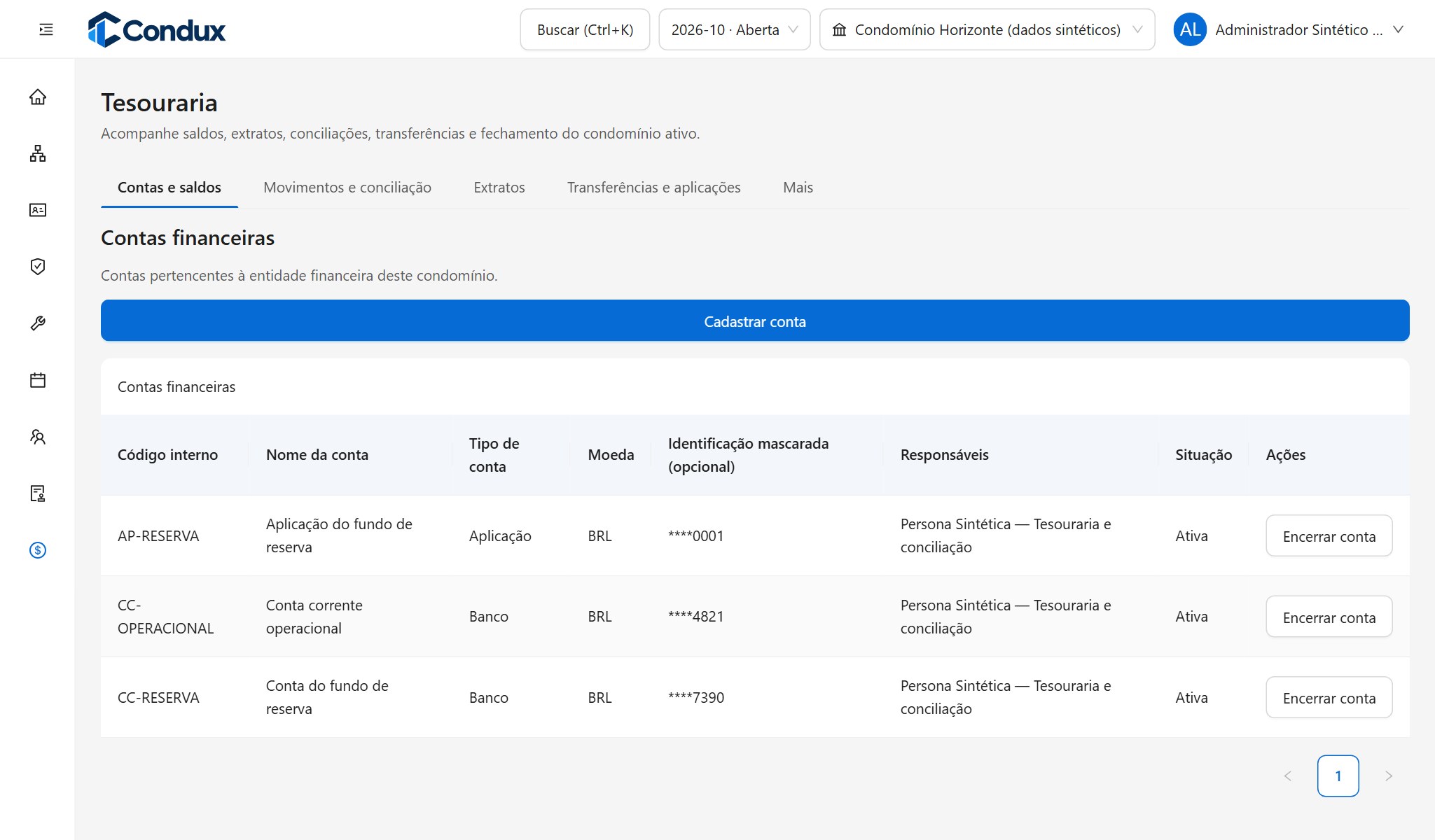Encerrar conta for CC-RESERVA row
The width and height of the screenshot is (1435, 840).
pyautogui.click(x=1329, y=698)
